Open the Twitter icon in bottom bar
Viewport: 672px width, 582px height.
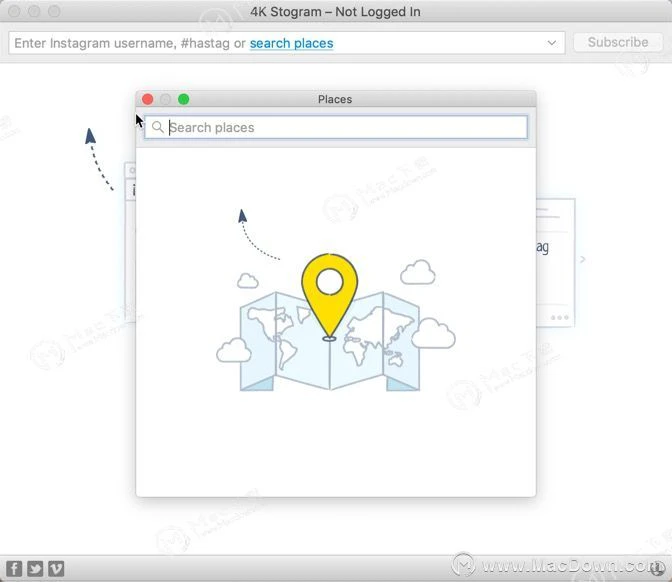(x=35, y=569)
